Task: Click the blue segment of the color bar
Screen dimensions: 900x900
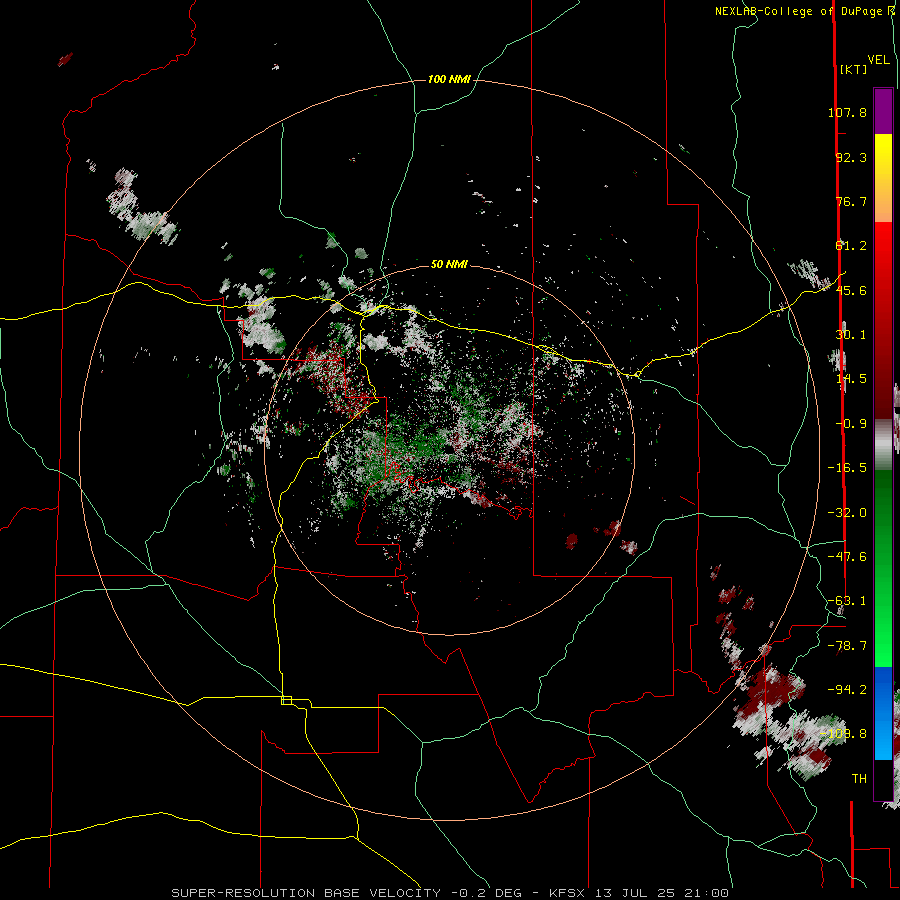Action: (x=883, y=713)
